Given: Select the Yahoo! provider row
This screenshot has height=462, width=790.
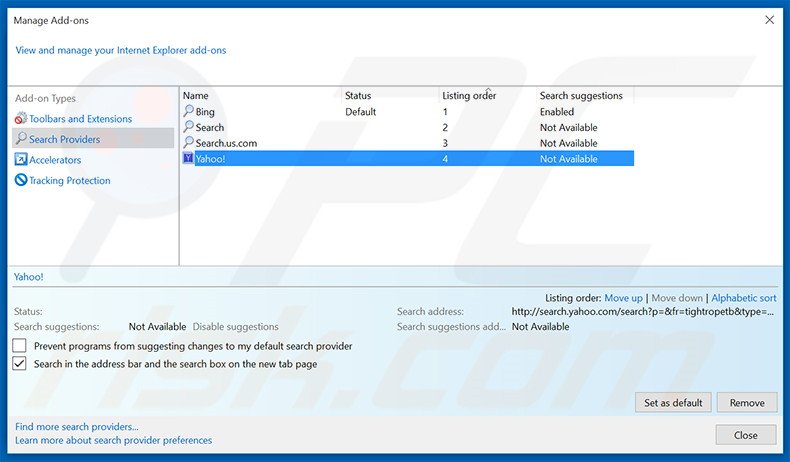Looking at the screenshot, I should click(408, 158).
